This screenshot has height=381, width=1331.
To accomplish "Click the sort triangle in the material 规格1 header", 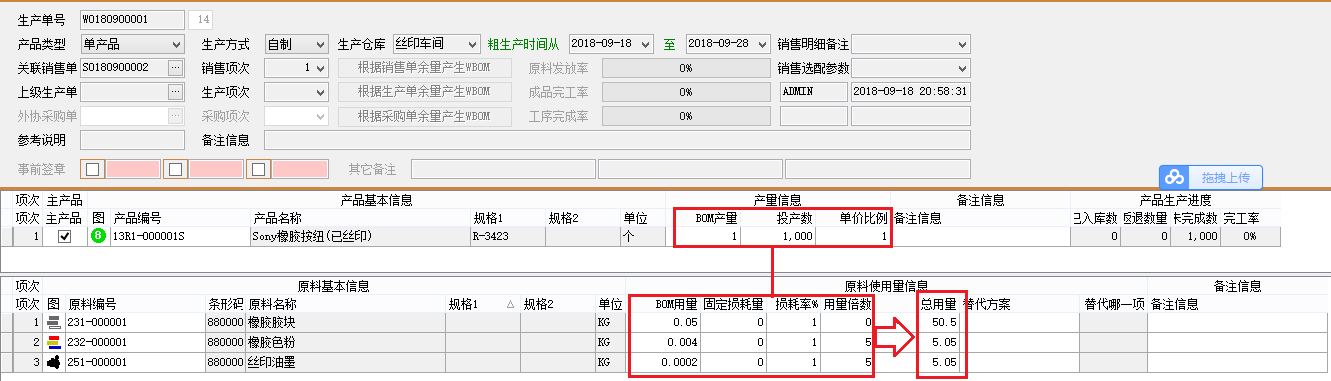I will click(511, 303).
